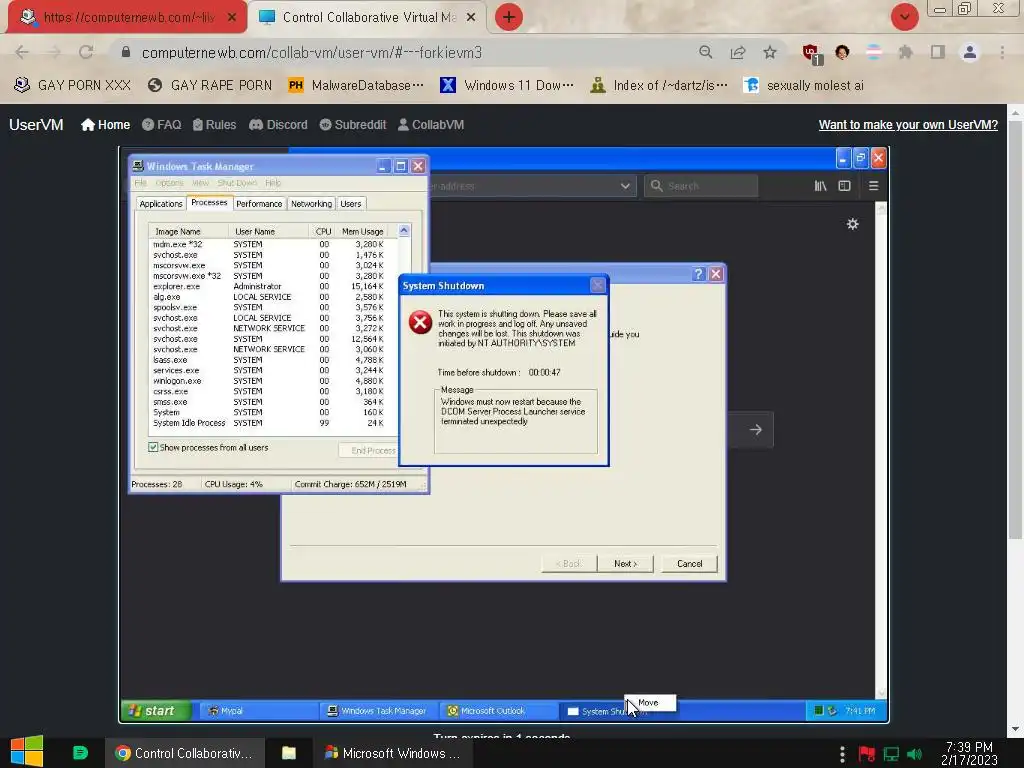
Task: Click the End Process button
Action: pyautogui.click(x=370, y=451)
